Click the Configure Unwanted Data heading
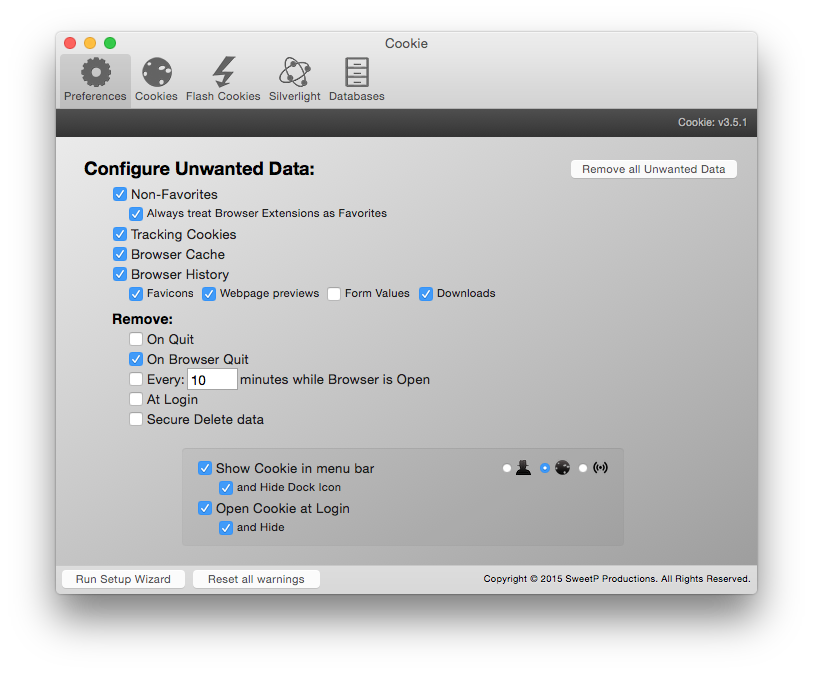 (x=200, y=169)
